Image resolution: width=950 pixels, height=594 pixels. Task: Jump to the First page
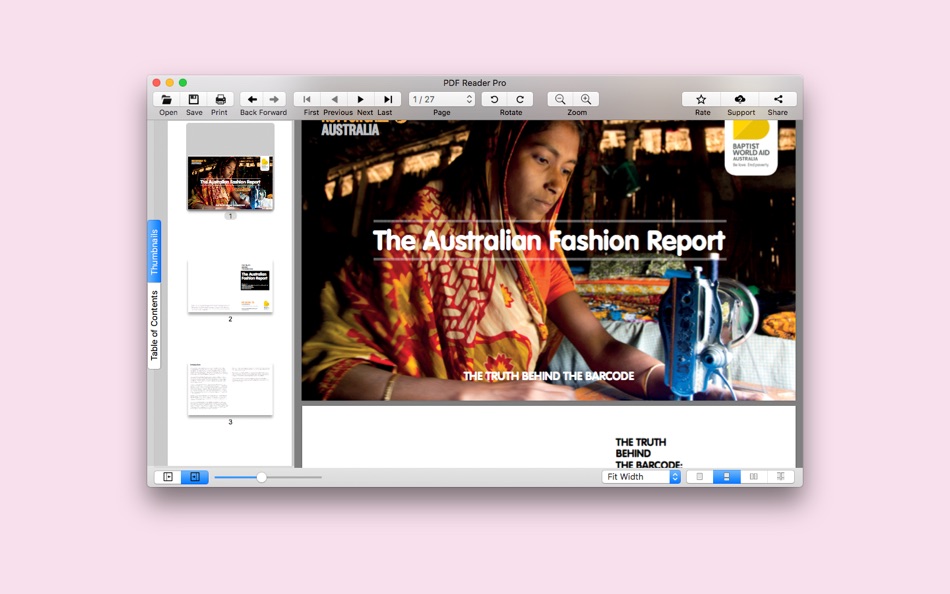click(x=307, y=99)
